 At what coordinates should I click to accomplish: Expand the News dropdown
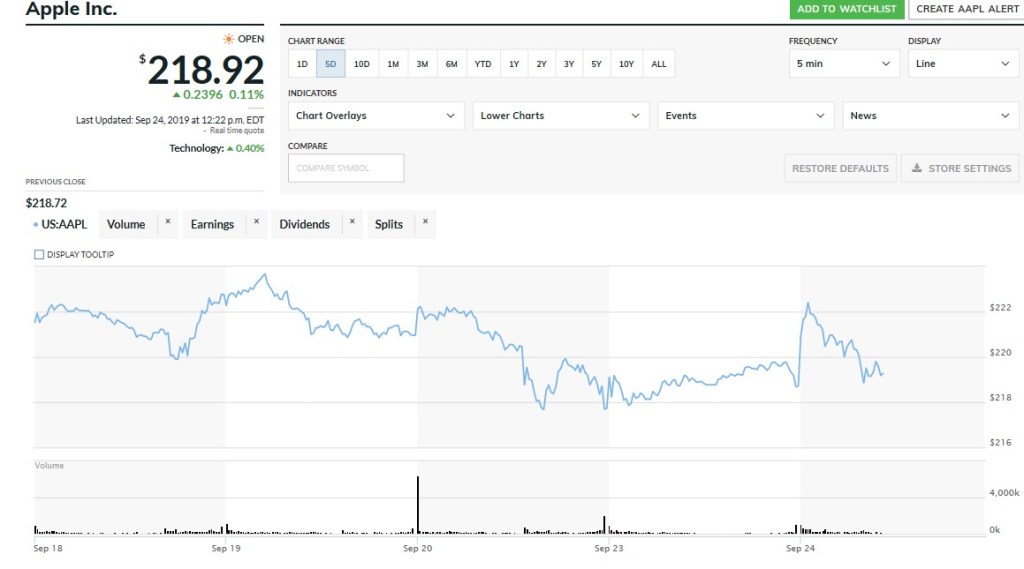(930, 116)
